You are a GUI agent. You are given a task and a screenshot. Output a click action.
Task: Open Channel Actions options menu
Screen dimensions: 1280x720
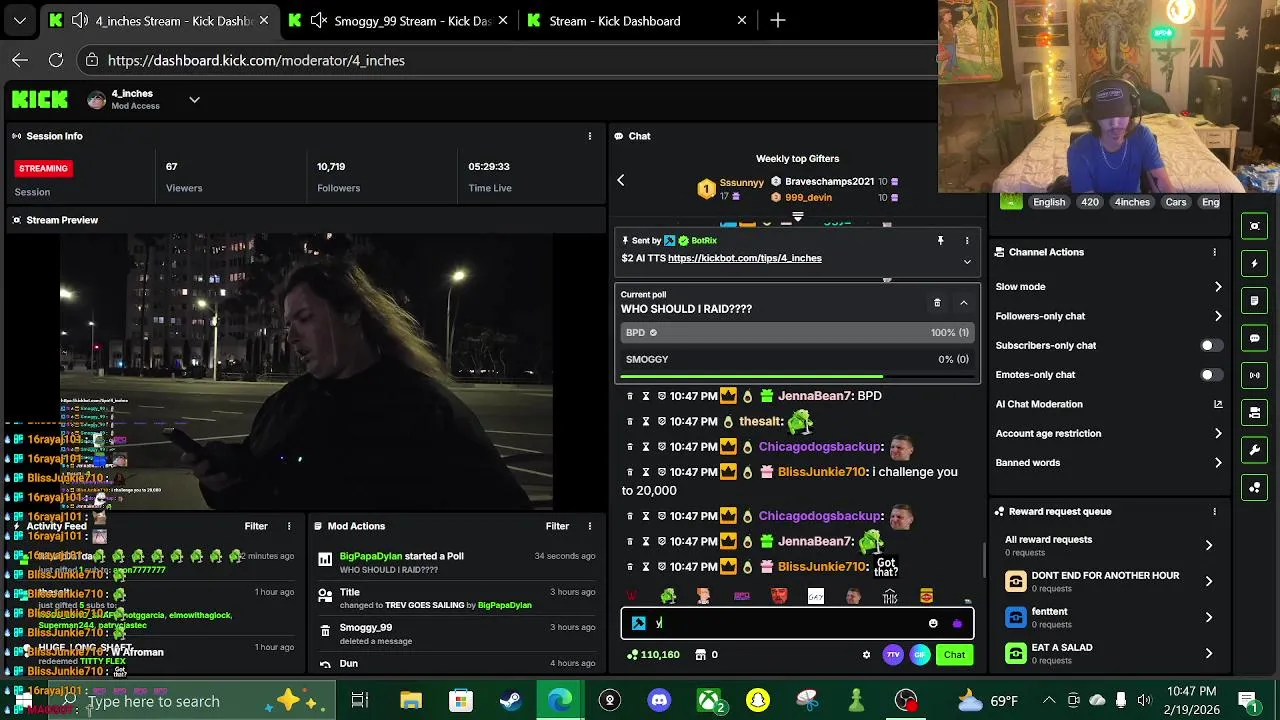point(1215,252)
